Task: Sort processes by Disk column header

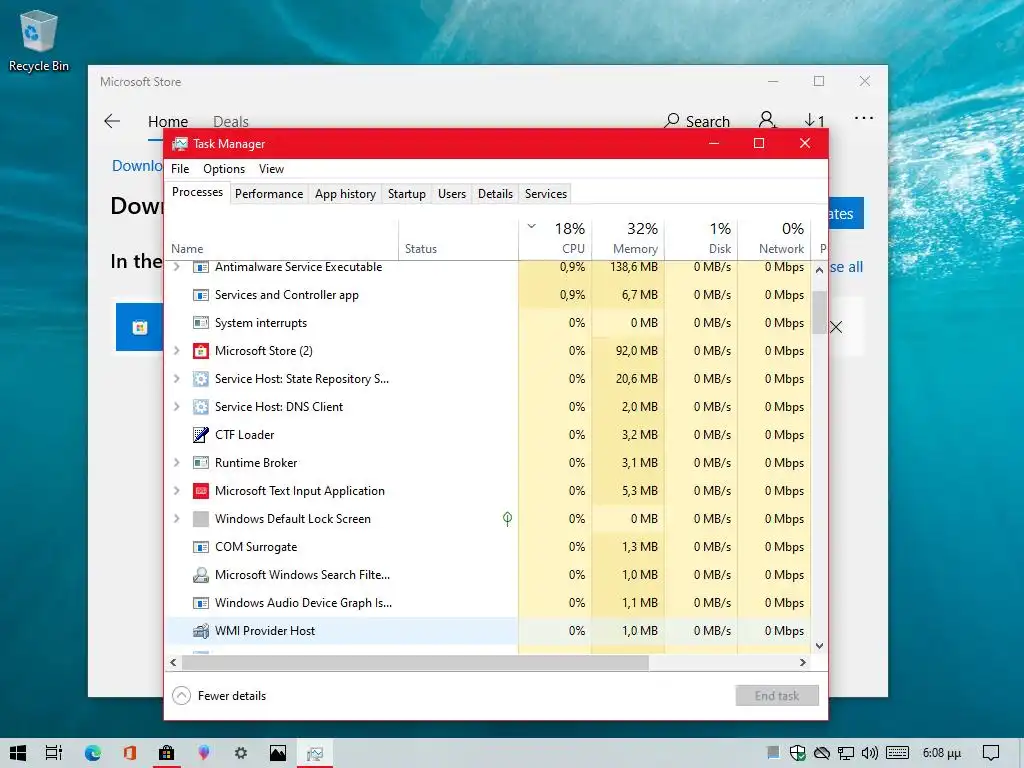Action: coord(701,239)
